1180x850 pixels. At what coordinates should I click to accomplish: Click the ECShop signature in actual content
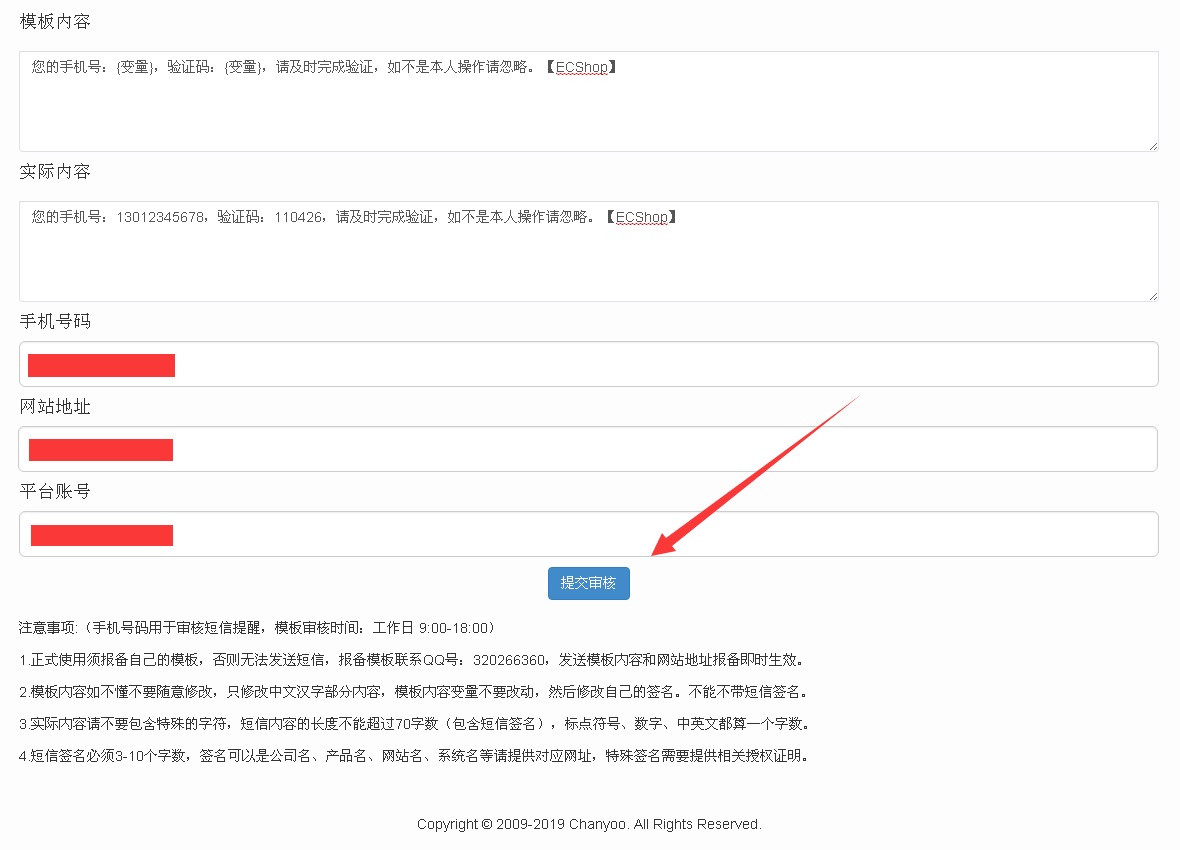pos(641,217)
